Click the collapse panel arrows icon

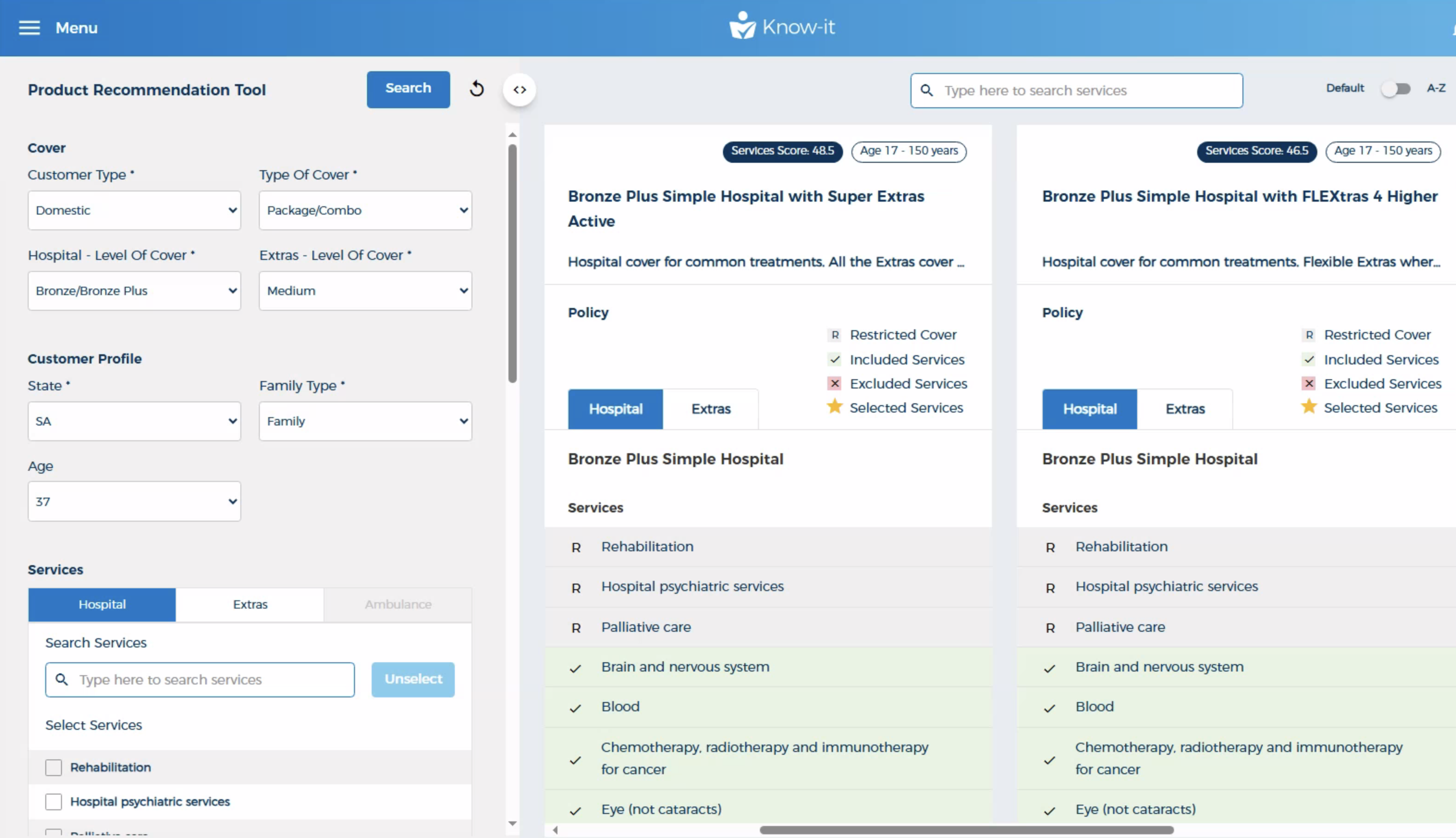click(520, 90)
